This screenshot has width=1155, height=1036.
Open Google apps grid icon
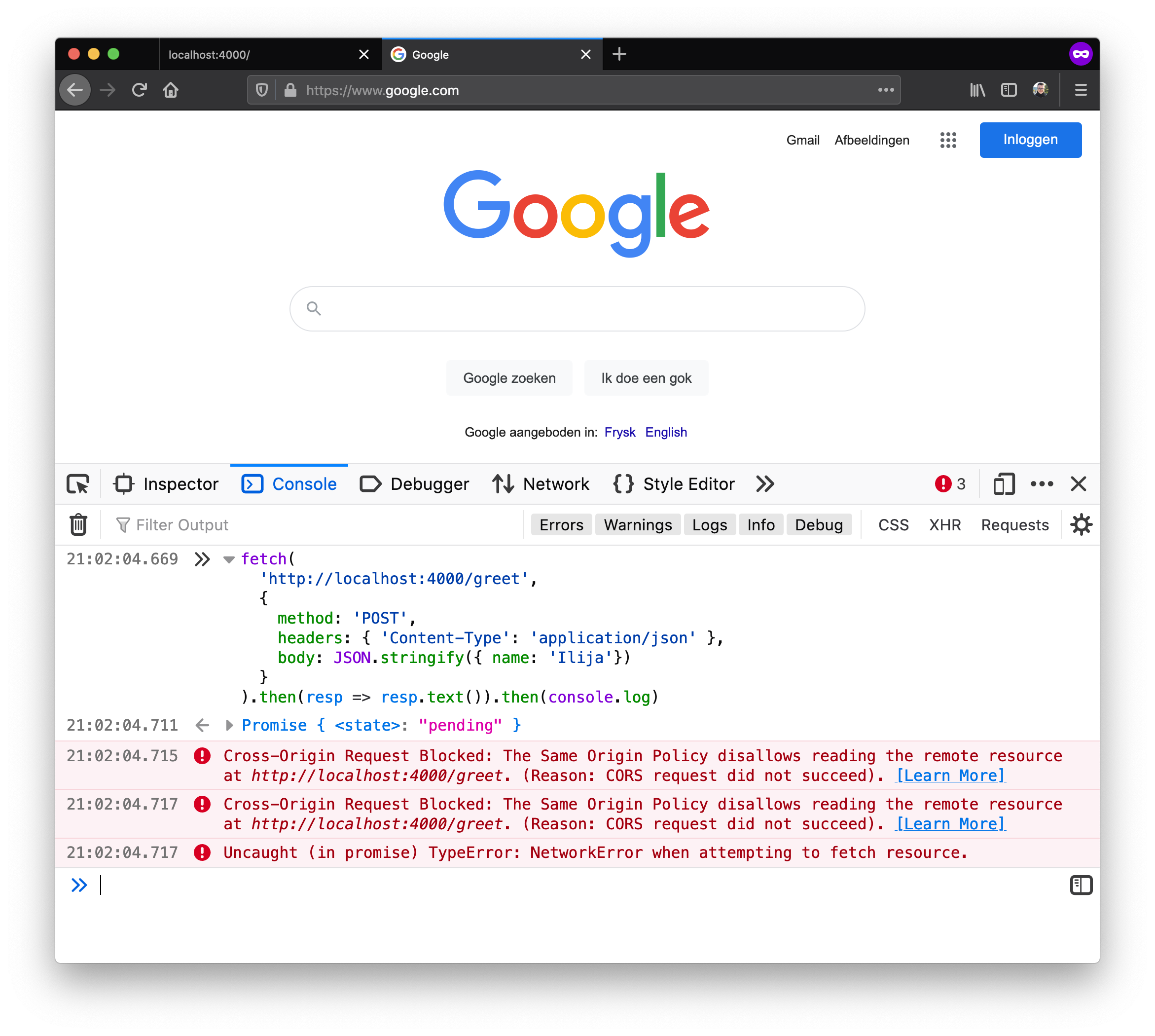point(948,140)
